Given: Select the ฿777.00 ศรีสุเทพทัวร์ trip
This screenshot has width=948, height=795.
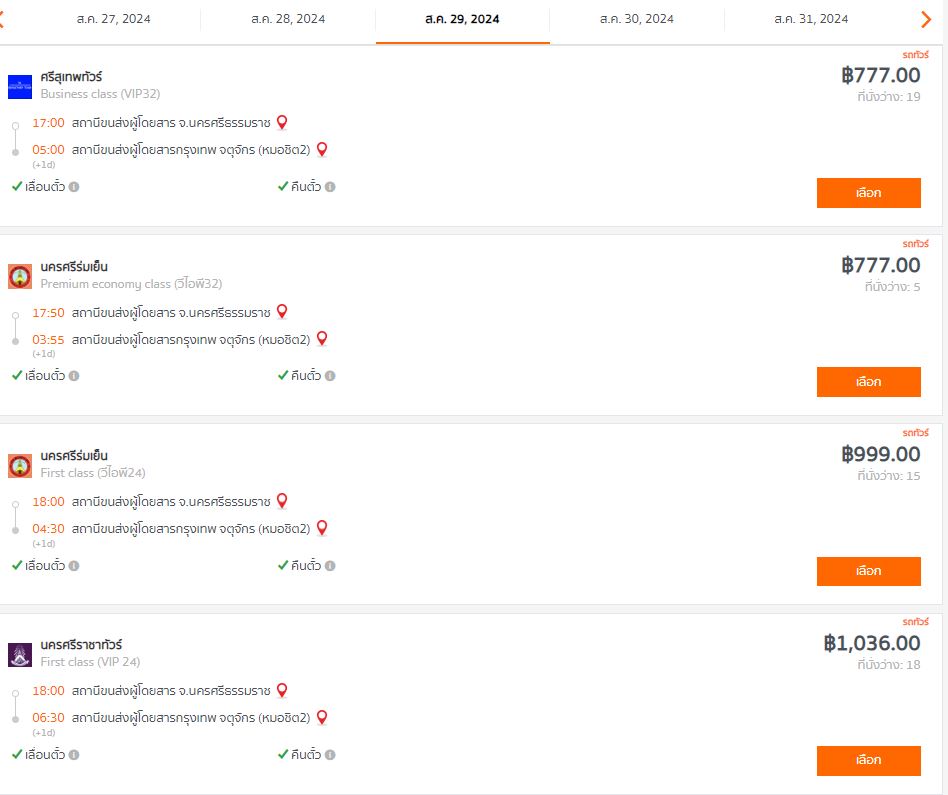Looking at the screenshot, I should [x=868, y=193].
